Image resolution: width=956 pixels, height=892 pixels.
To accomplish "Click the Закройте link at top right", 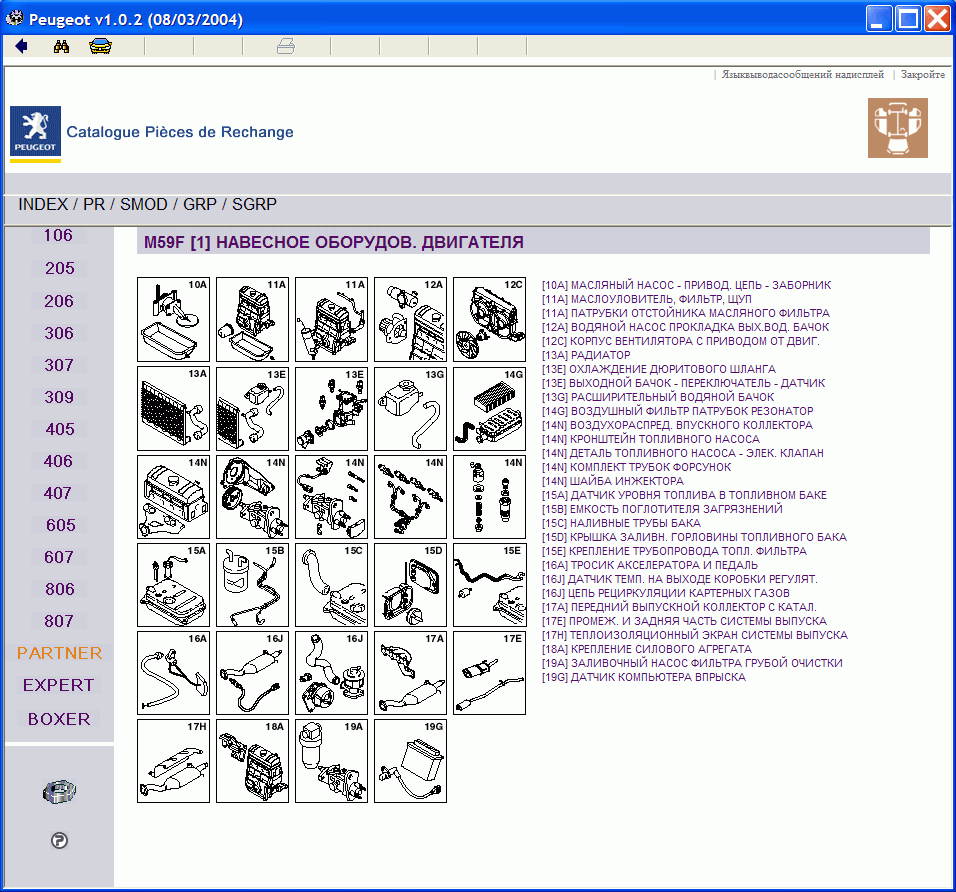I will click(x=922, y=74).
